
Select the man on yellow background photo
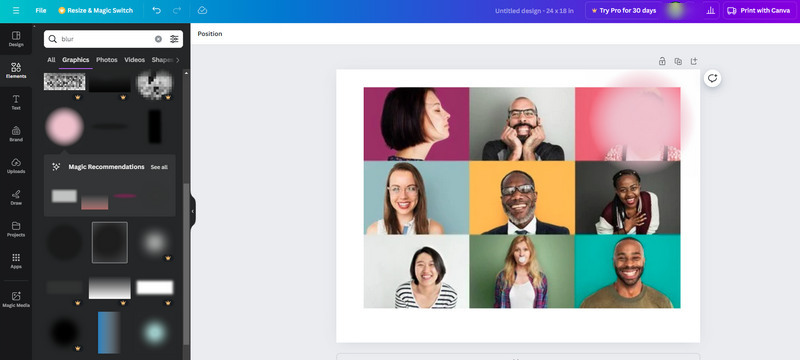(522, 198)
